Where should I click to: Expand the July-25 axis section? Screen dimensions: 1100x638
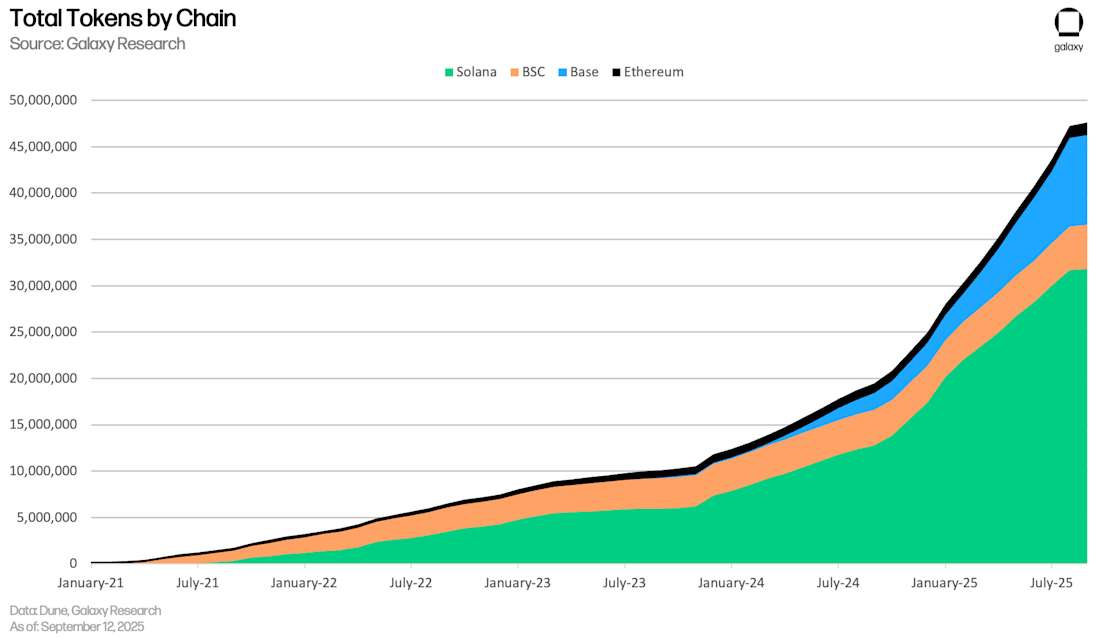click(1049, 581)
